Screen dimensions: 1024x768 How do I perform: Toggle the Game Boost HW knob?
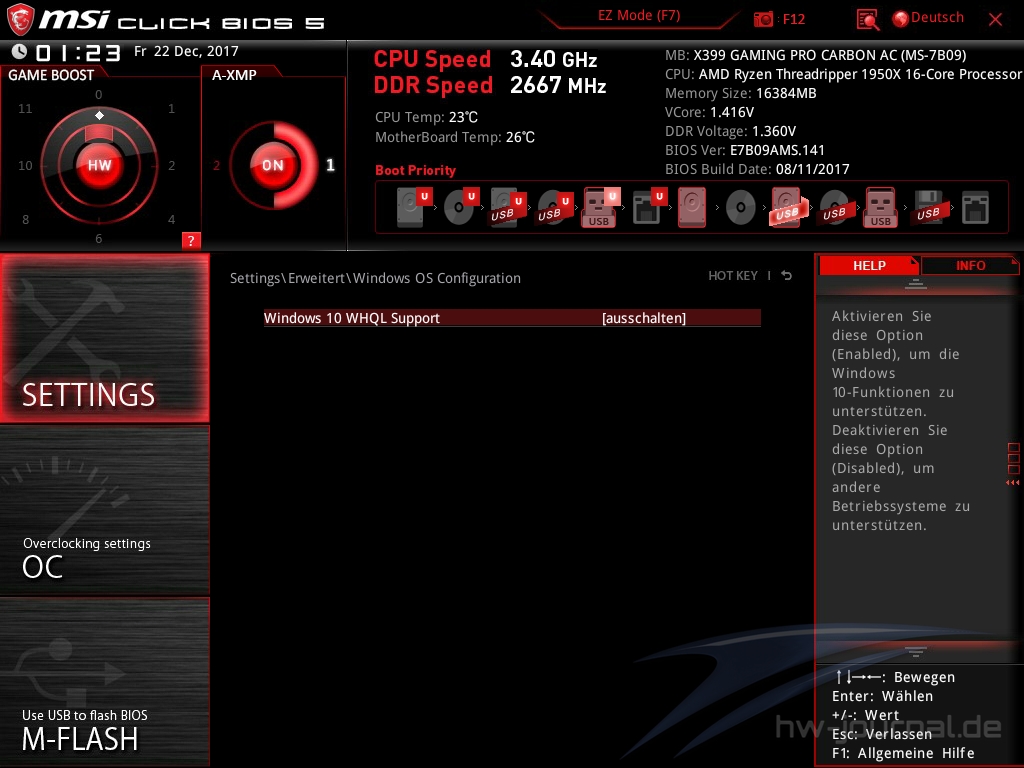[99, 165]
